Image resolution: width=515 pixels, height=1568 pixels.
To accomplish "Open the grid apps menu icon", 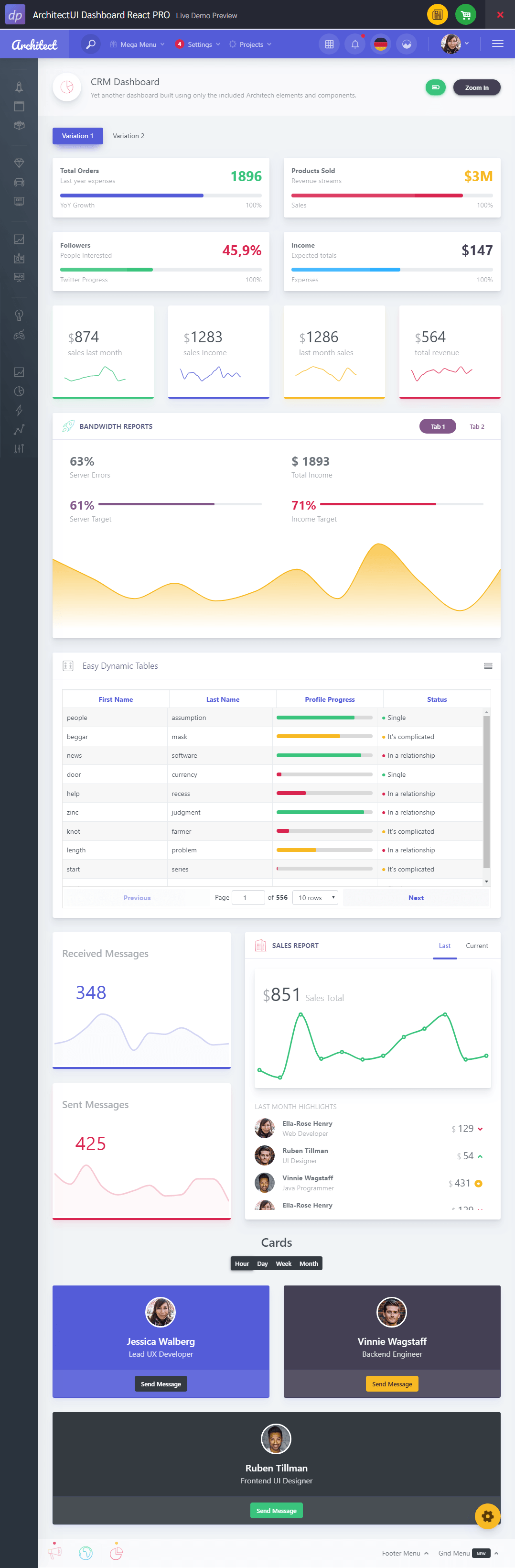I will coord(329,44).
